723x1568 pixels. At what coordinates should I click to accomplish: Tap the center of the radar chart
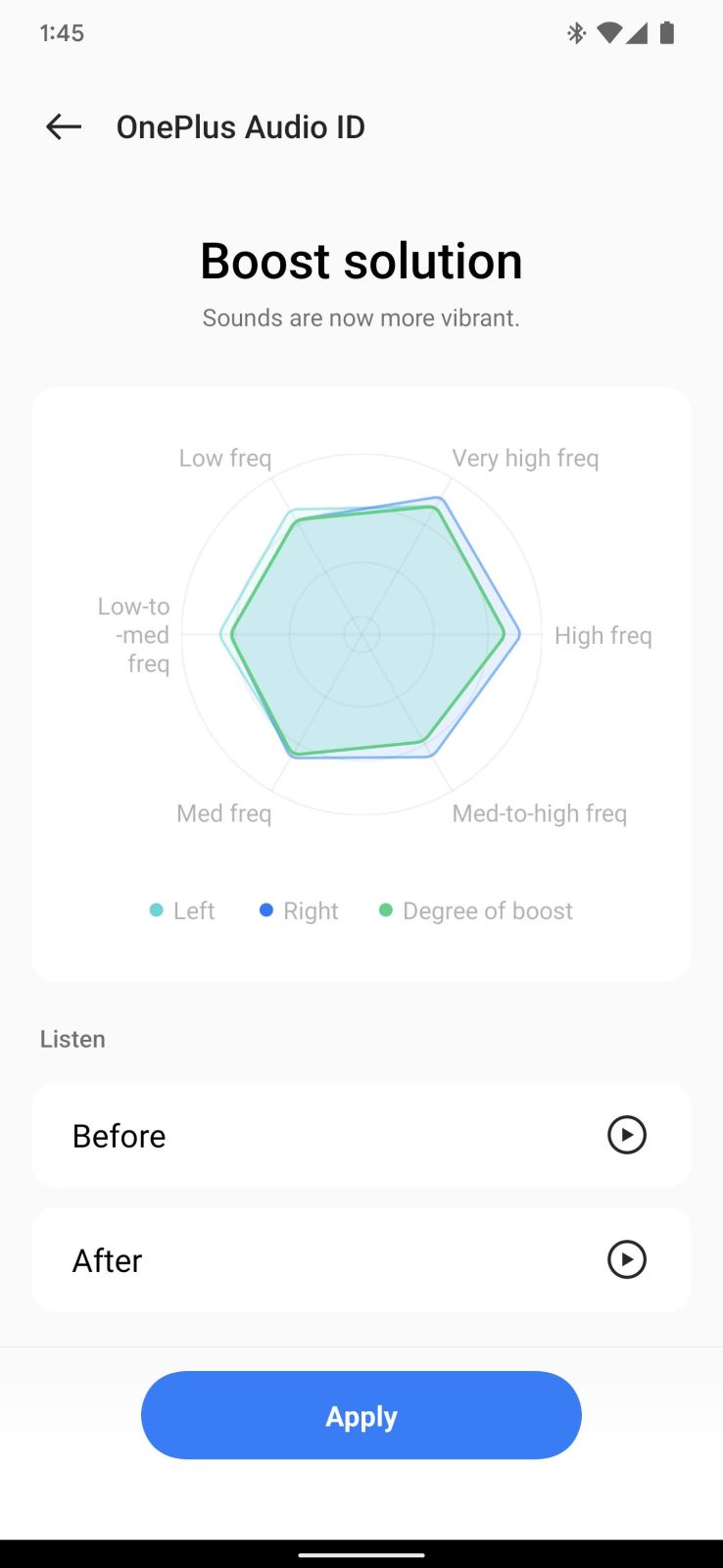[361, 634]
